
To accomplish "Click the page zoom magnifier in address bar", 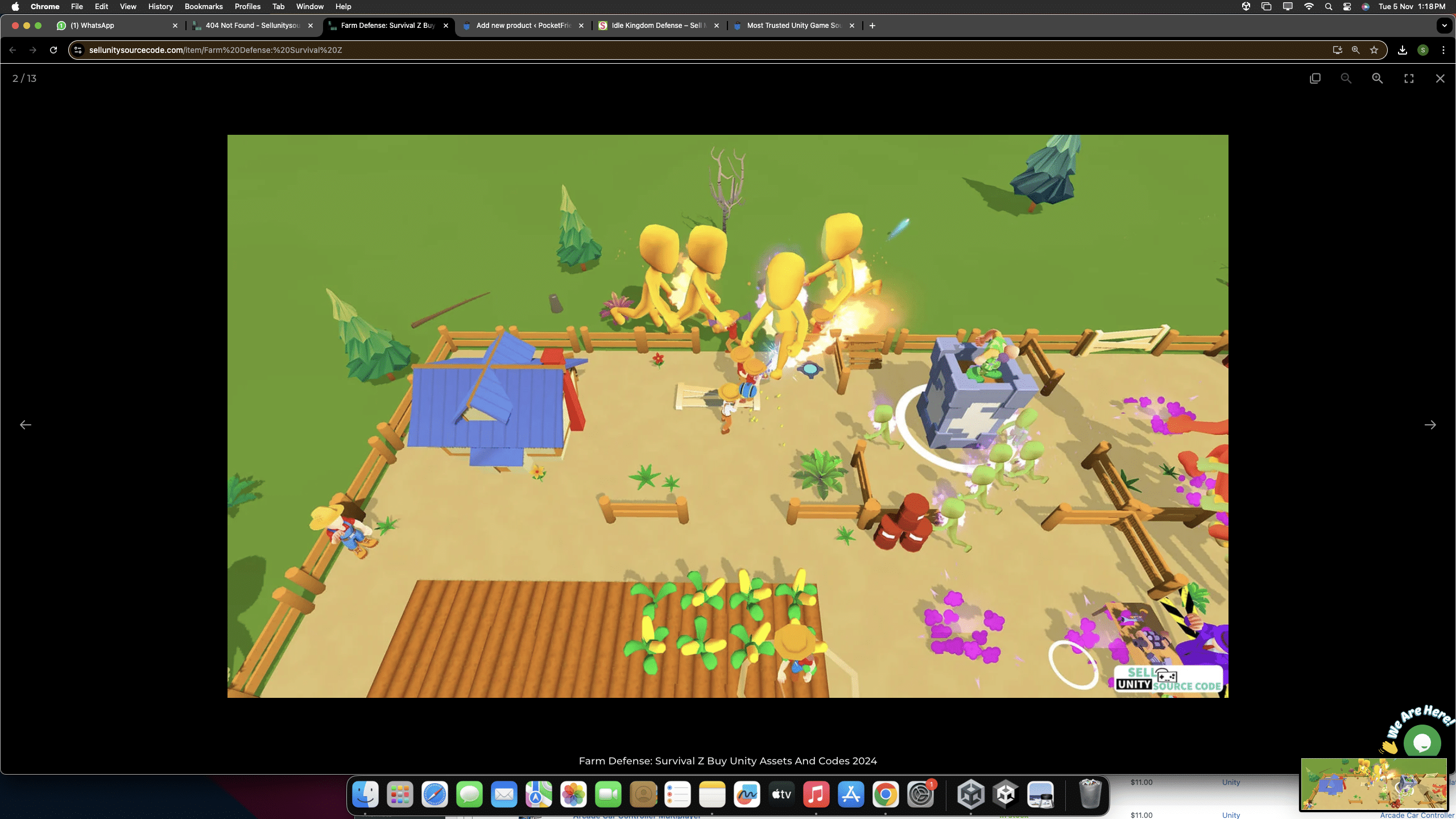I will click(x=1356, y=50).
